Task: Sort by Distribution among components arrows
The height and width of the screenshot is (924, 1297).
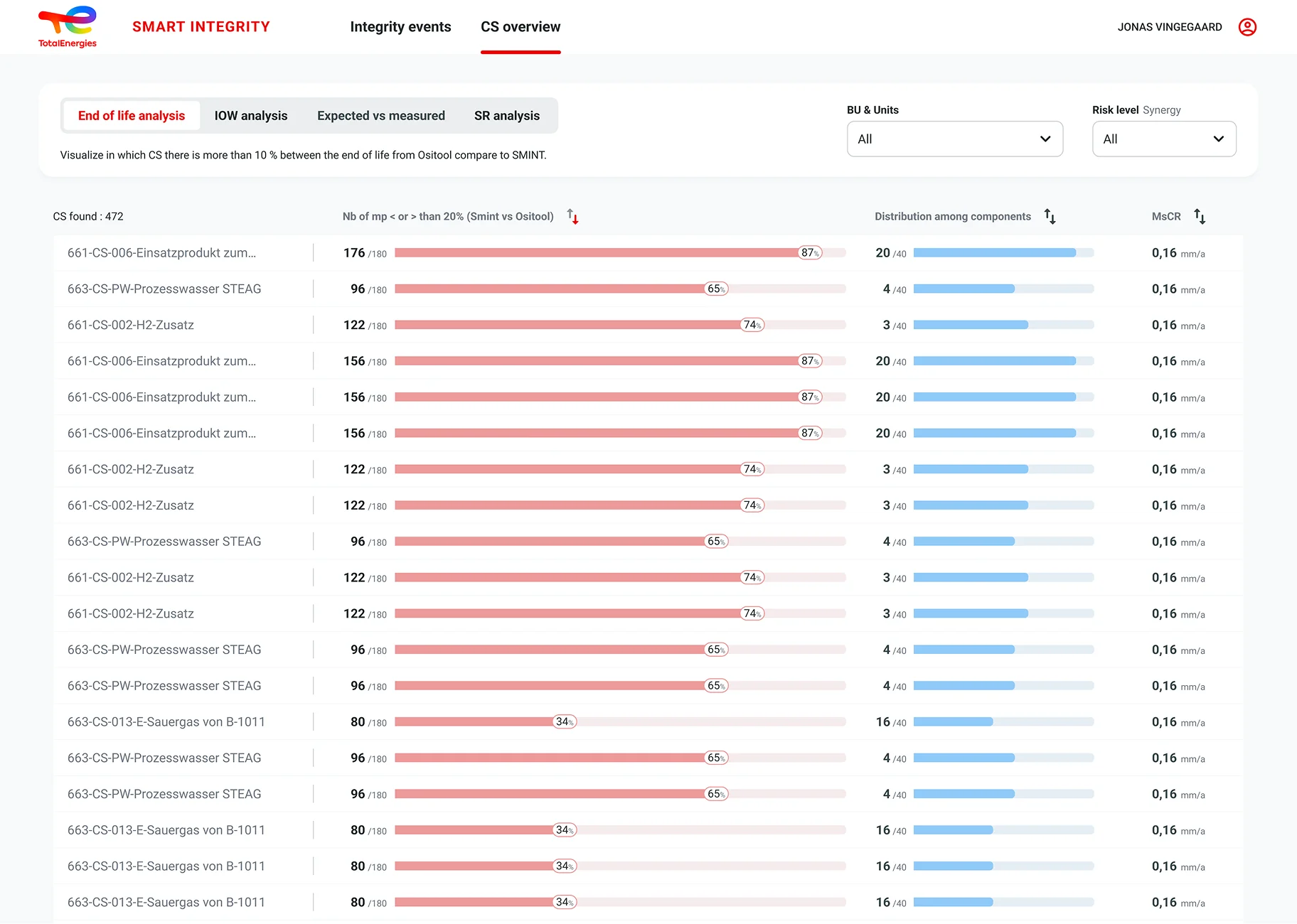Action: coord(1050,216)
